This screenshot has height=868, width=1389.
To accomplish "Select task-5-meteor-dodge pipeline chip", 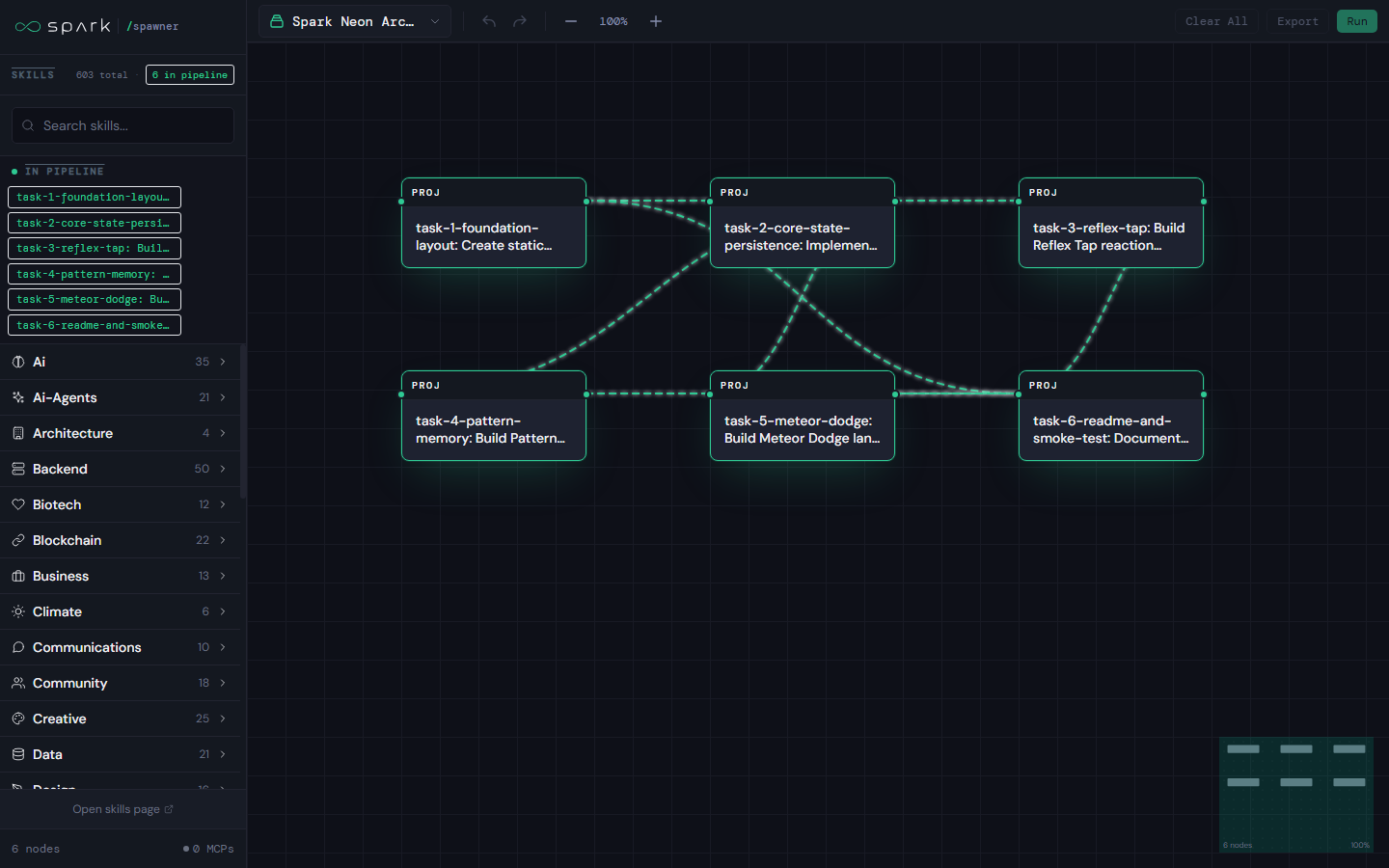I will point(95,299).
